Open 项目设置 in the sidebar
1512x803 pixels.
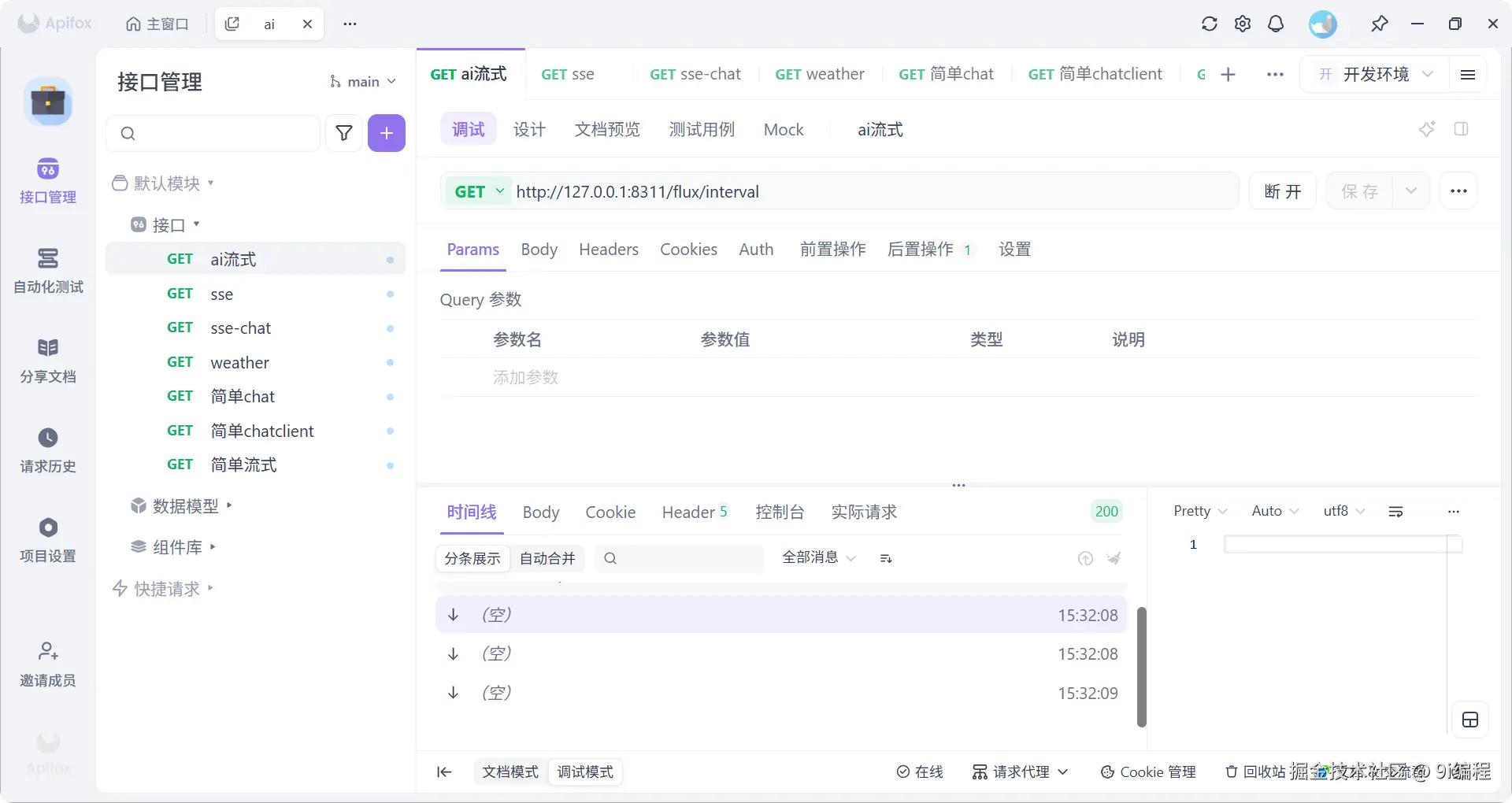click(x=48, y=539)
